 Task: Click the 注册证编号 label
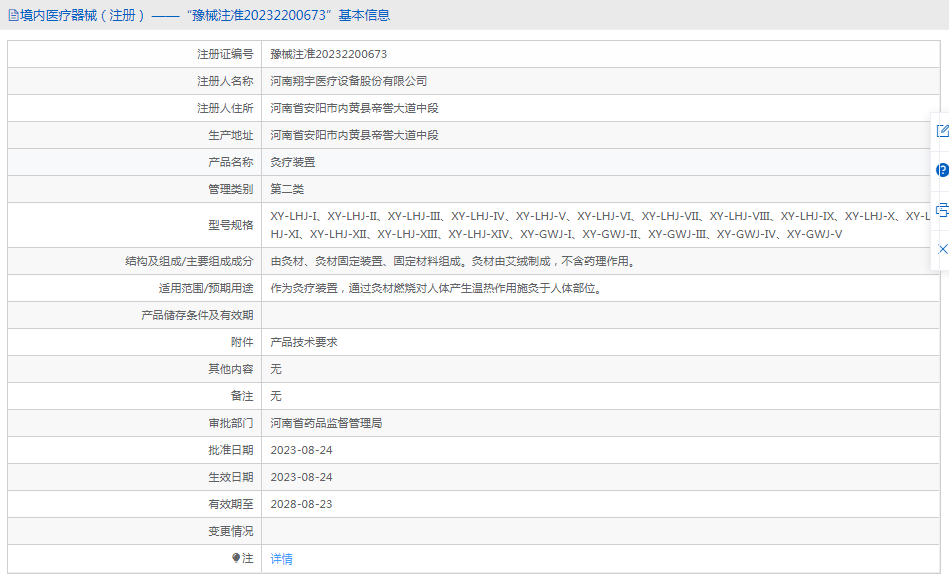click(x=225, y=54)
